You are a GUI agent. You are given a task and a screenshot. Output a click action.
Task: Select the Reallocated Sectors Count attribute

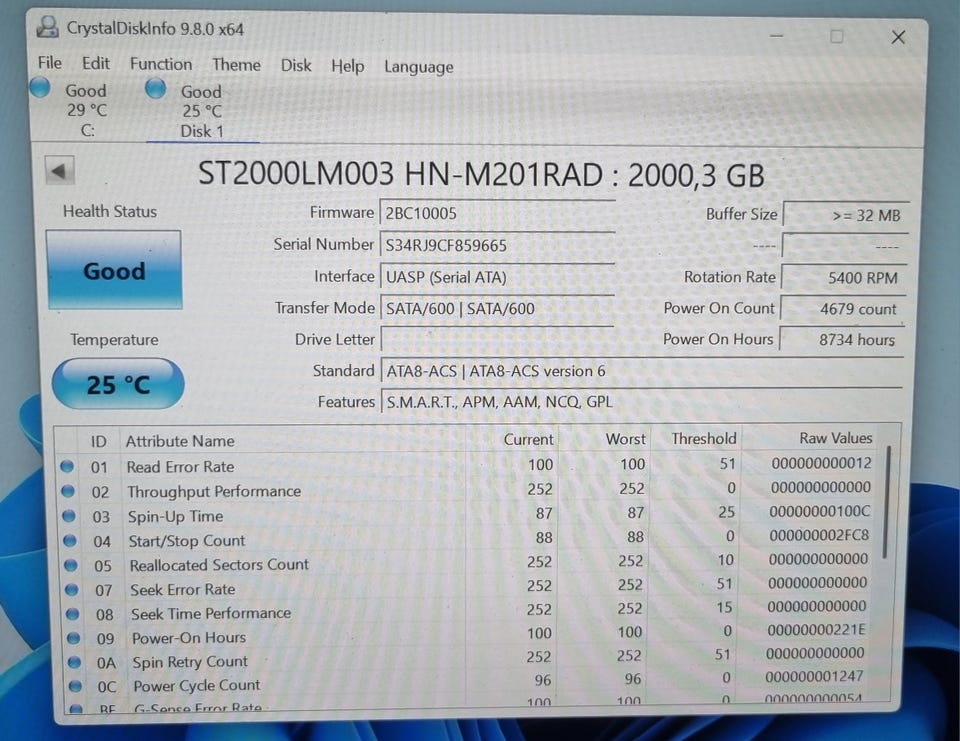click(x=219, y=565)
